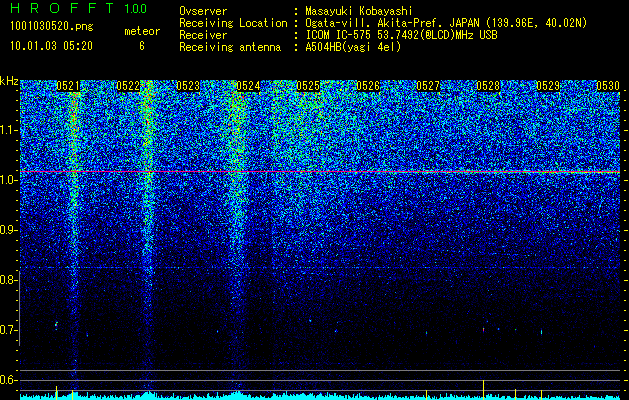629x400 pixels.
Task: Click the 0.7 kHz axis label
Action: coord(8,330)
